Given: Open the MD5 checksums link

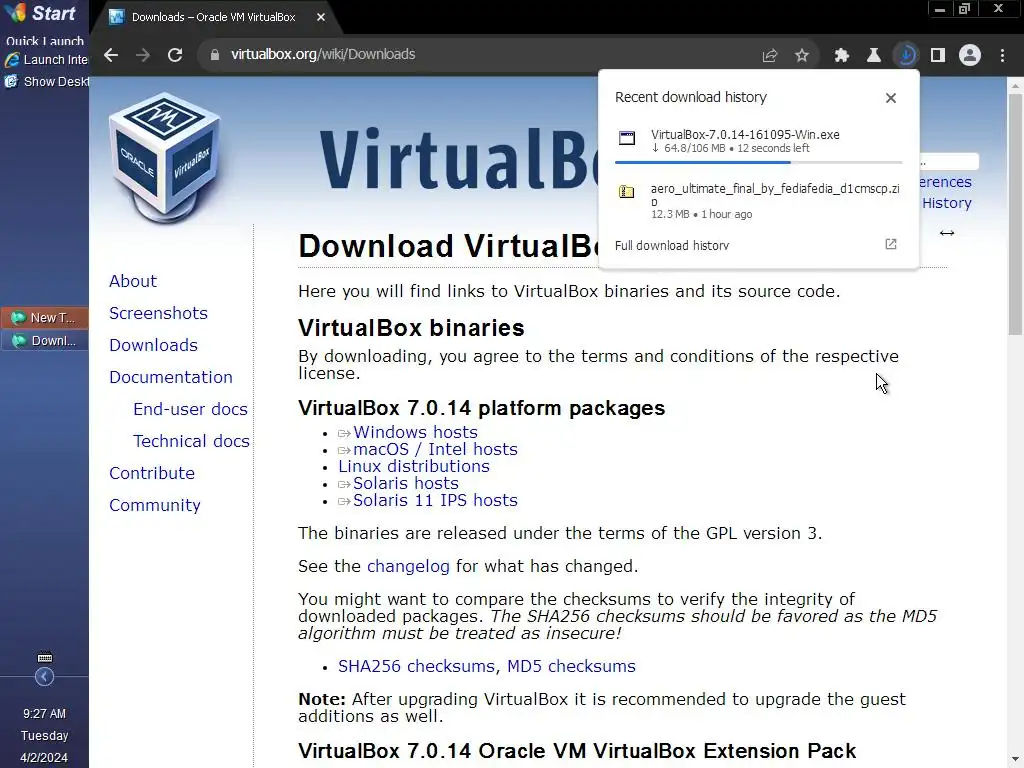Looking at the screenshot, I should [x=571, y=666].
